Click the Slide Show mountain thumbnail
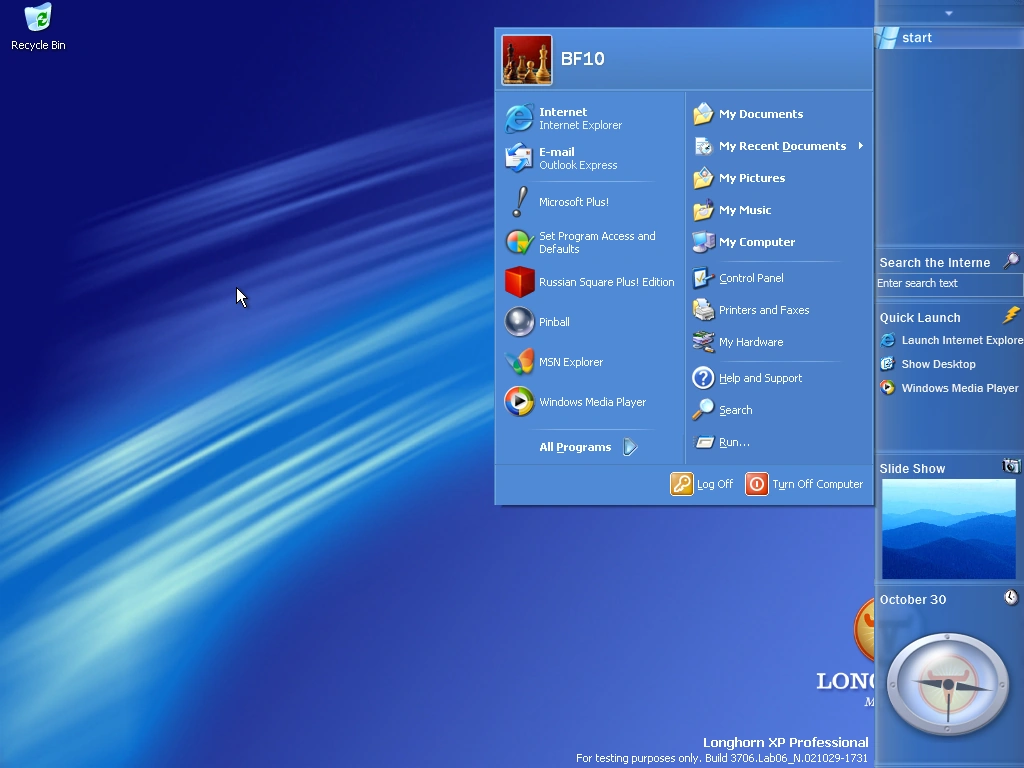The width and height of the screenshot is (1024, 768). click(x=949, y=529)
